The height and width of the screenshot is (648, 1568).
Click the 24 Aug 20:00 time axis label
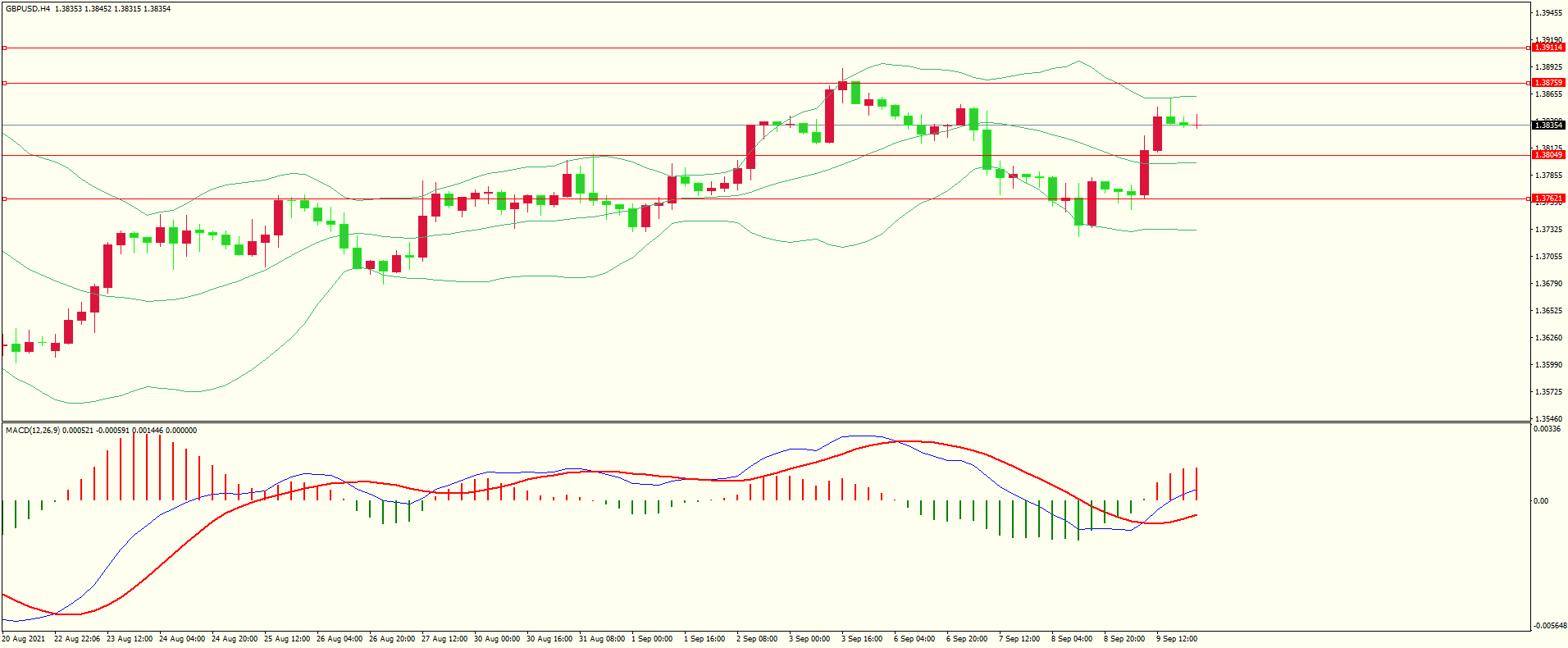click(x=235, y=639)
